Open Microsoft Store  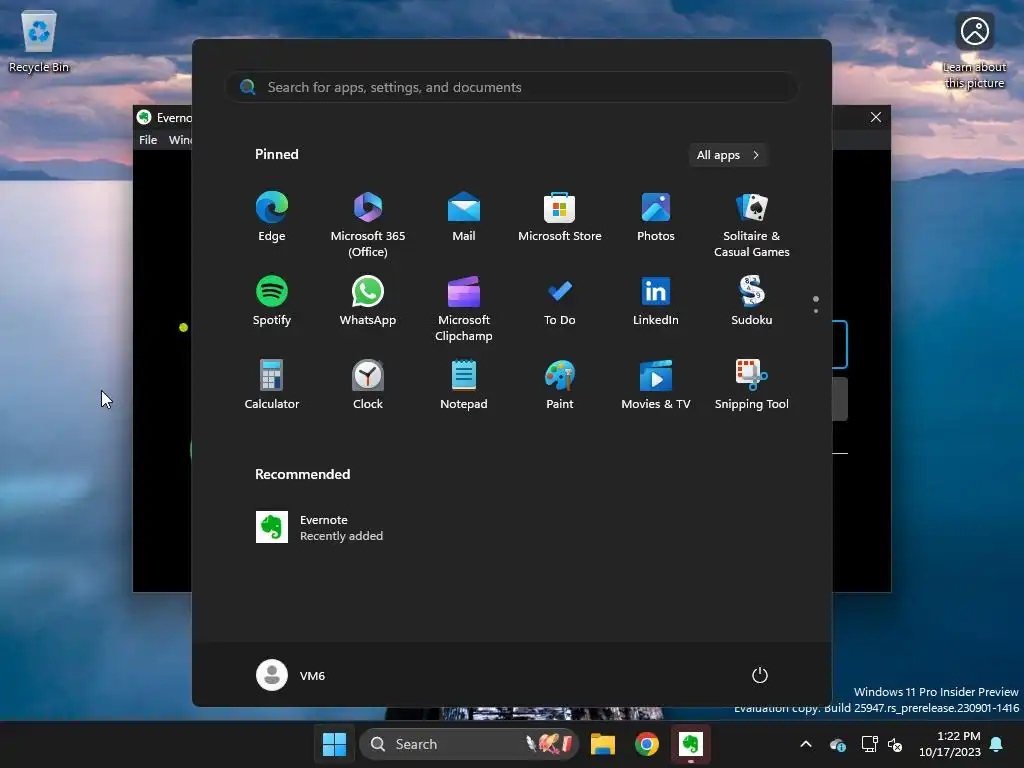click(x=560, y=217)
